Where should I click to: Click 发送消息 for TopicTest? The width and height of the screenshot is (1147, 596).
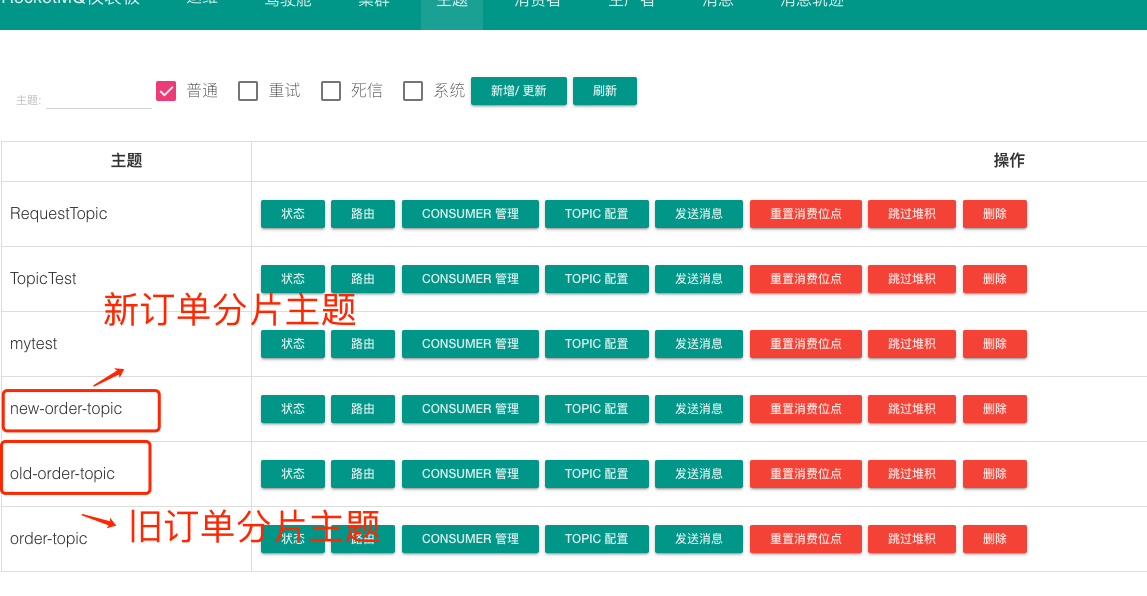[698, 279]
